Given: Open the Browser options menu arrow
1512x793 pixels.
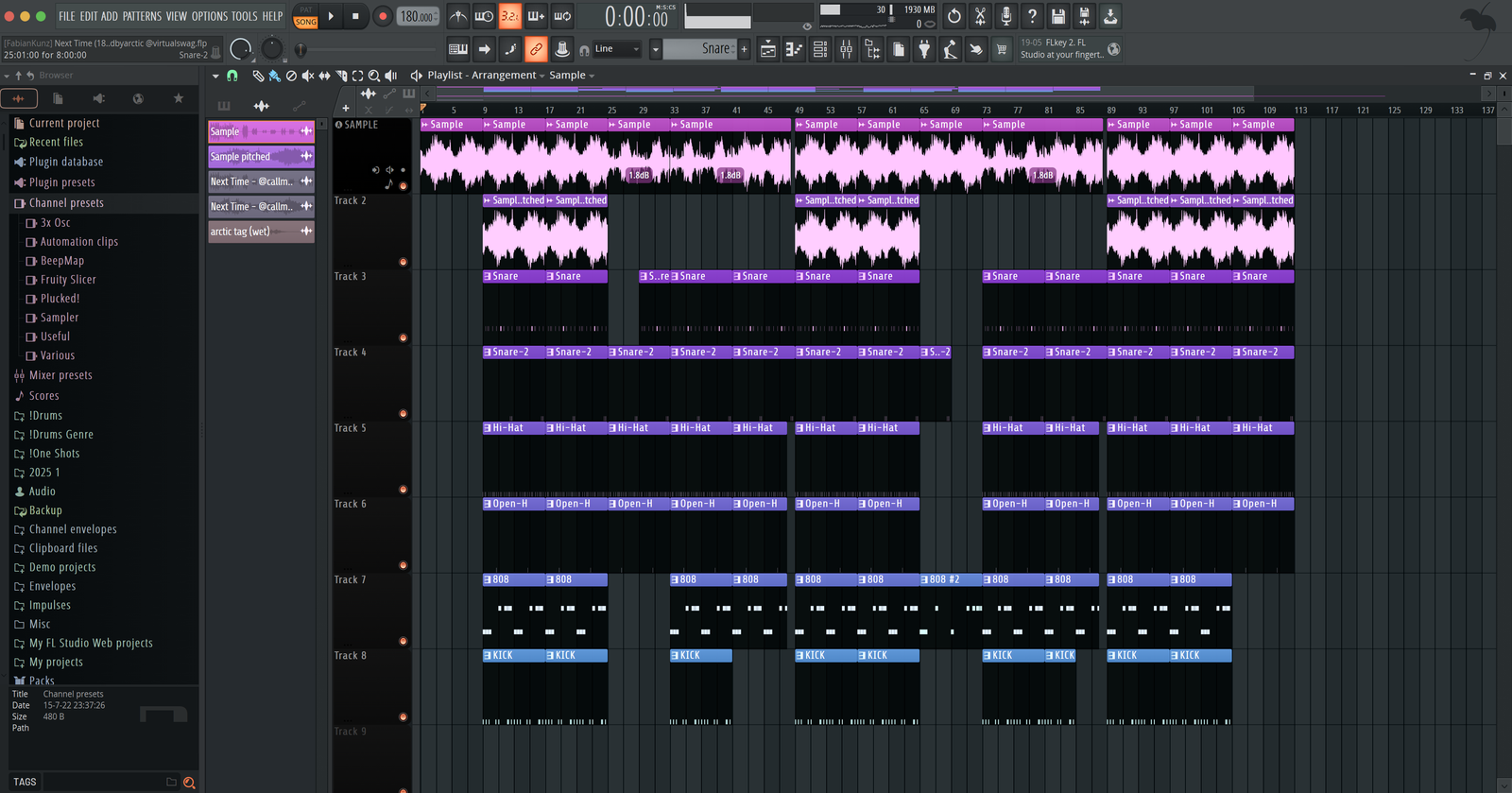Looking at the screenshot, I should [x=7, y=76].
